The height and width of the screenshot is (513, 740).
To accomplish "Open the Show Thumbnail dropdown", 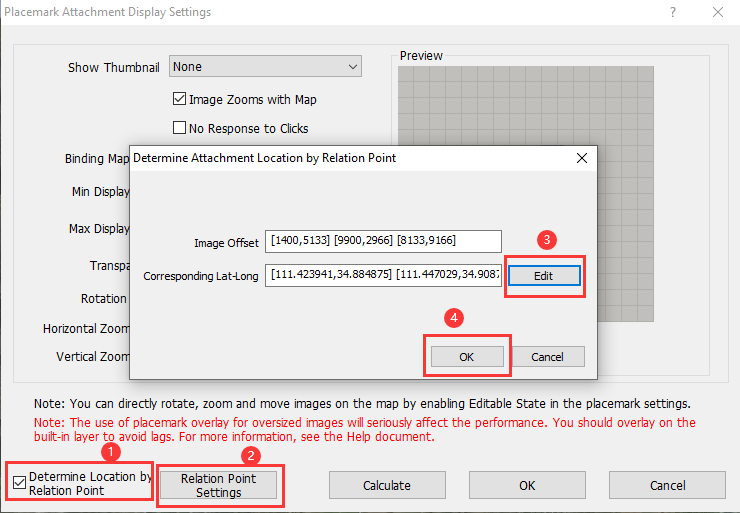I will [x=265, y=67].
